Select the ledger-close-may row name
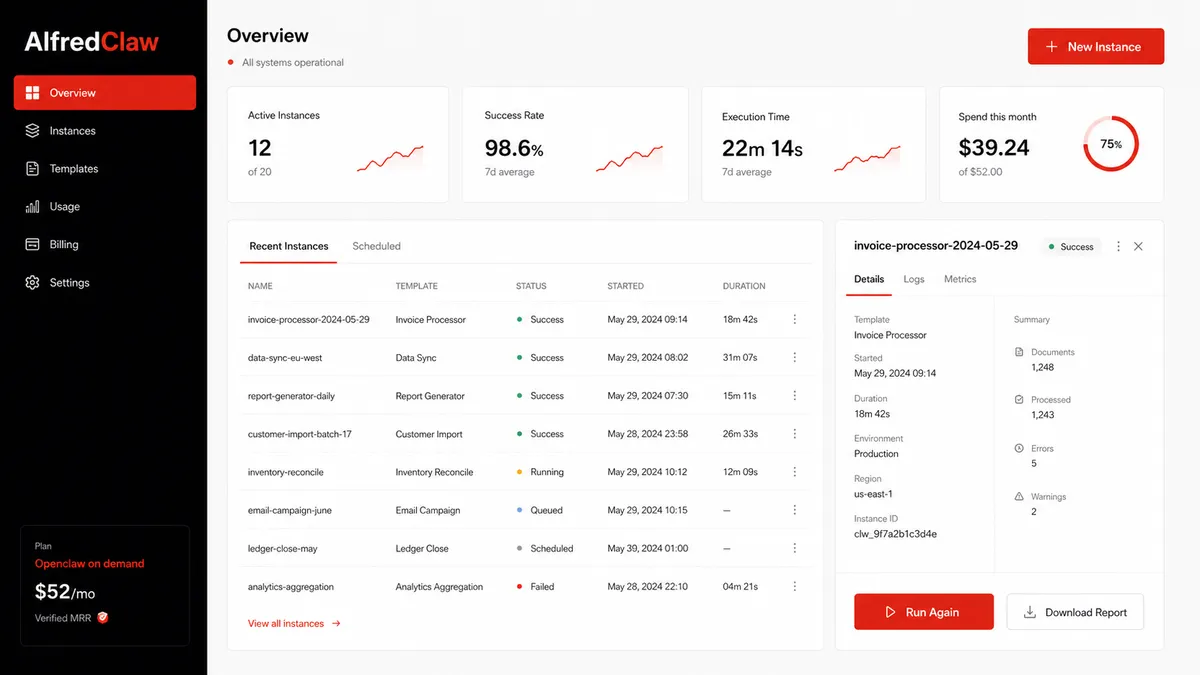The width and height of the screenshot is (1200, 675). (x=283, y=548)
